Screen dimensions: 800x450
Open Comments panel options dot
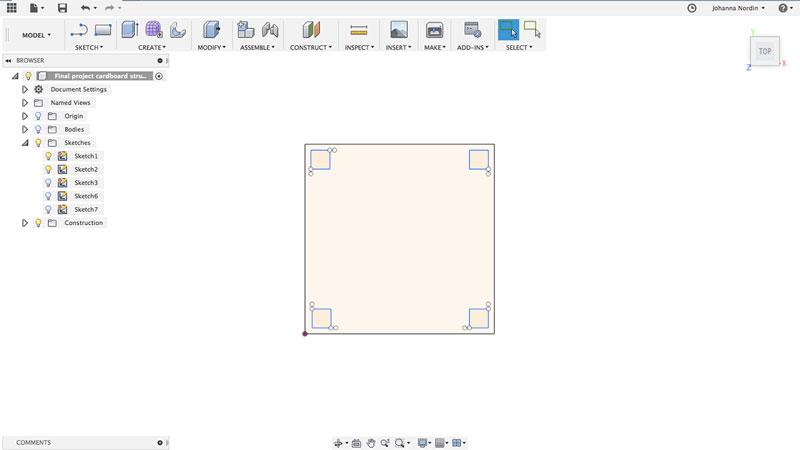[160, 442]
